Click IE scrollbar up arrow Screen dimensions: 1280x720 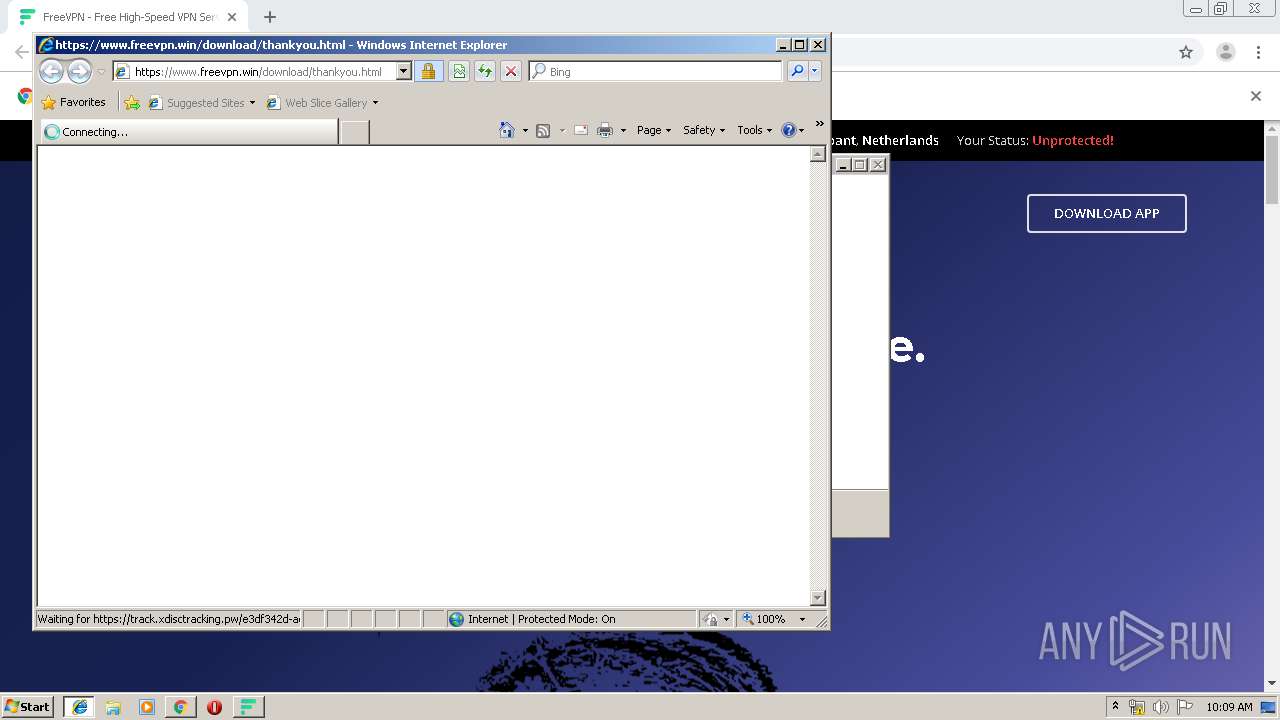[817, 155]
